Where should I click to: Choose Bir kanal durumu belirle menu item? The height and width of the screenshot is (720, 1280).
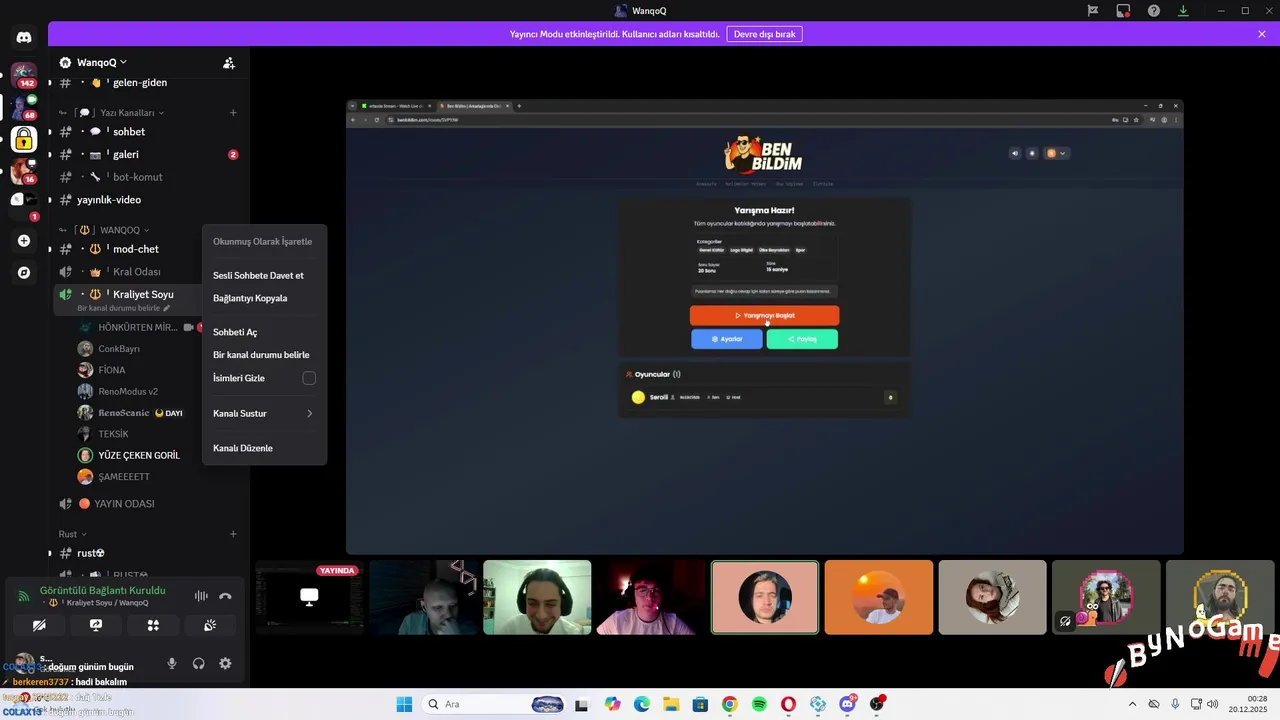pos(264,355)
